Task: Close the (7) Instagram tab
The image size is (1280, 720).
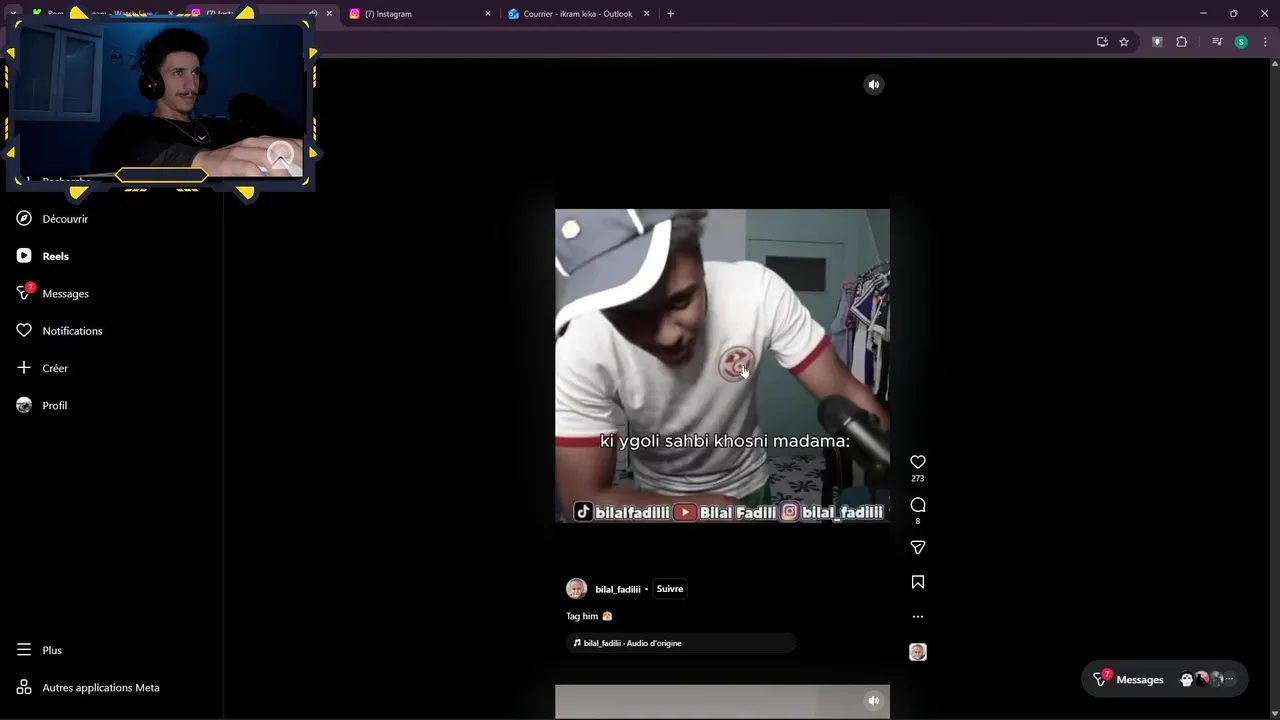Action: [488, 14]
